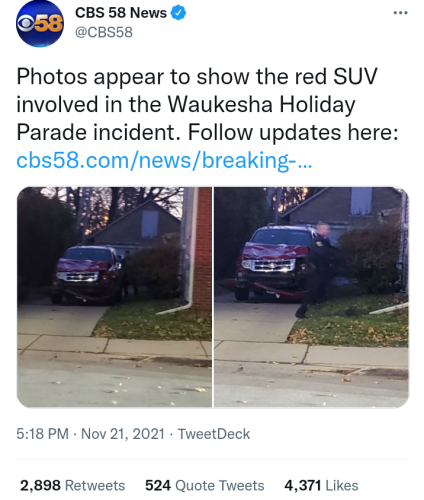Viewport: 424px width, 500px height.
Task: Open the TweetDeck source label
Action: [x=214, y=434]
